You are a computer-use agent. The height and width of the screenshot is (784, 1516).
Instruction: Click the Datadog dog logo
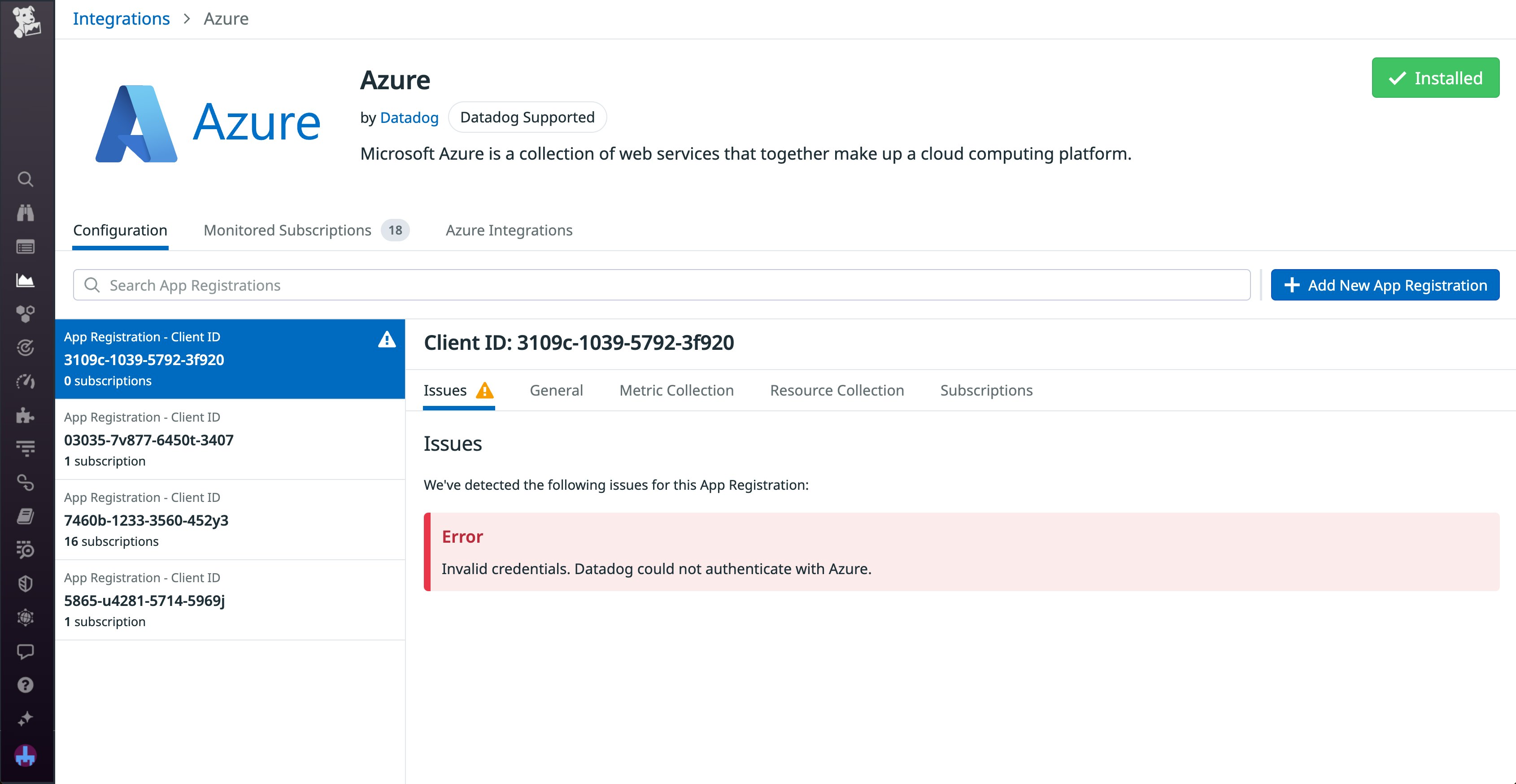point(26,21)
